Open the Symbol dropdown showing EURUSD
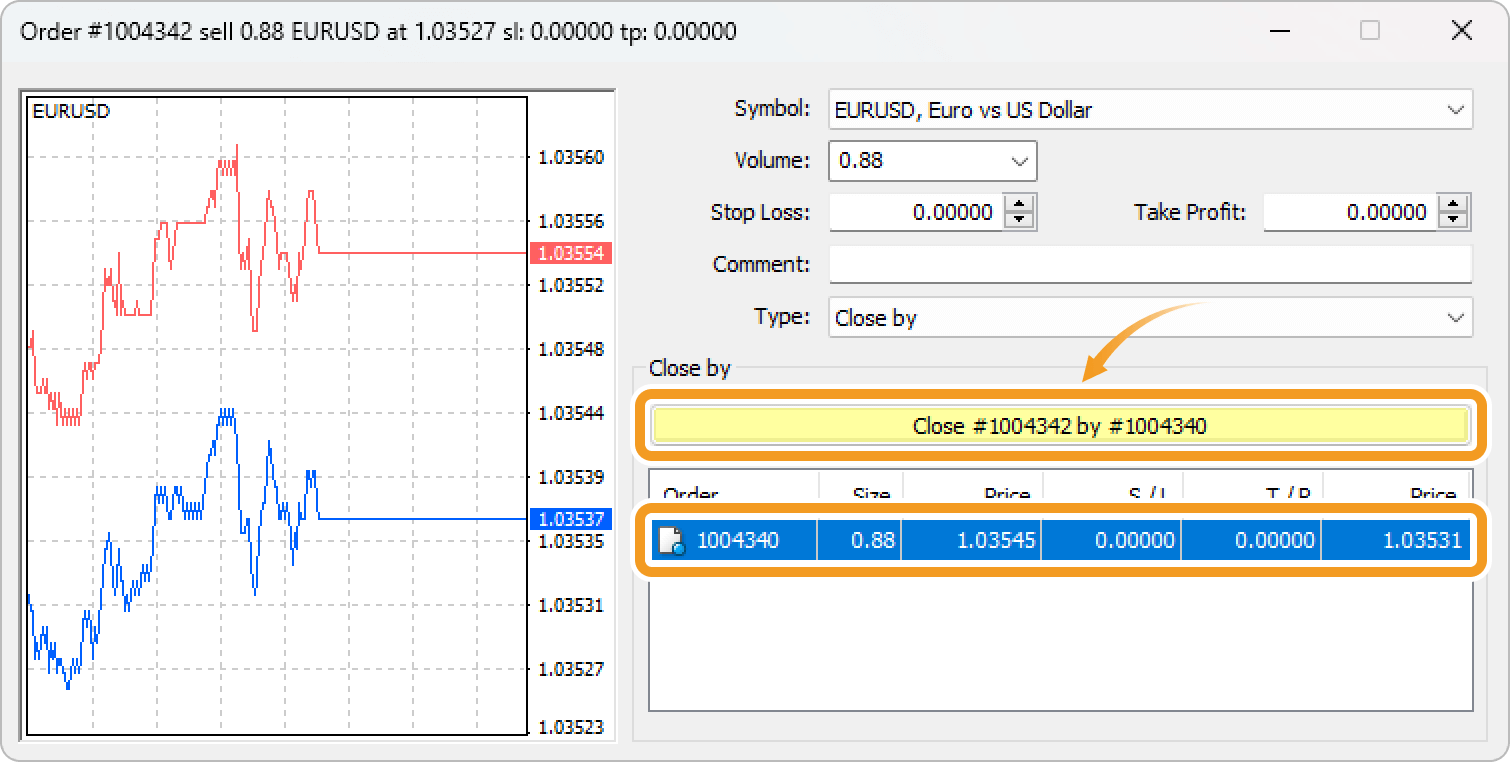The height and width of the screenshot is (762, 1510). click(x=1453, y=110)
